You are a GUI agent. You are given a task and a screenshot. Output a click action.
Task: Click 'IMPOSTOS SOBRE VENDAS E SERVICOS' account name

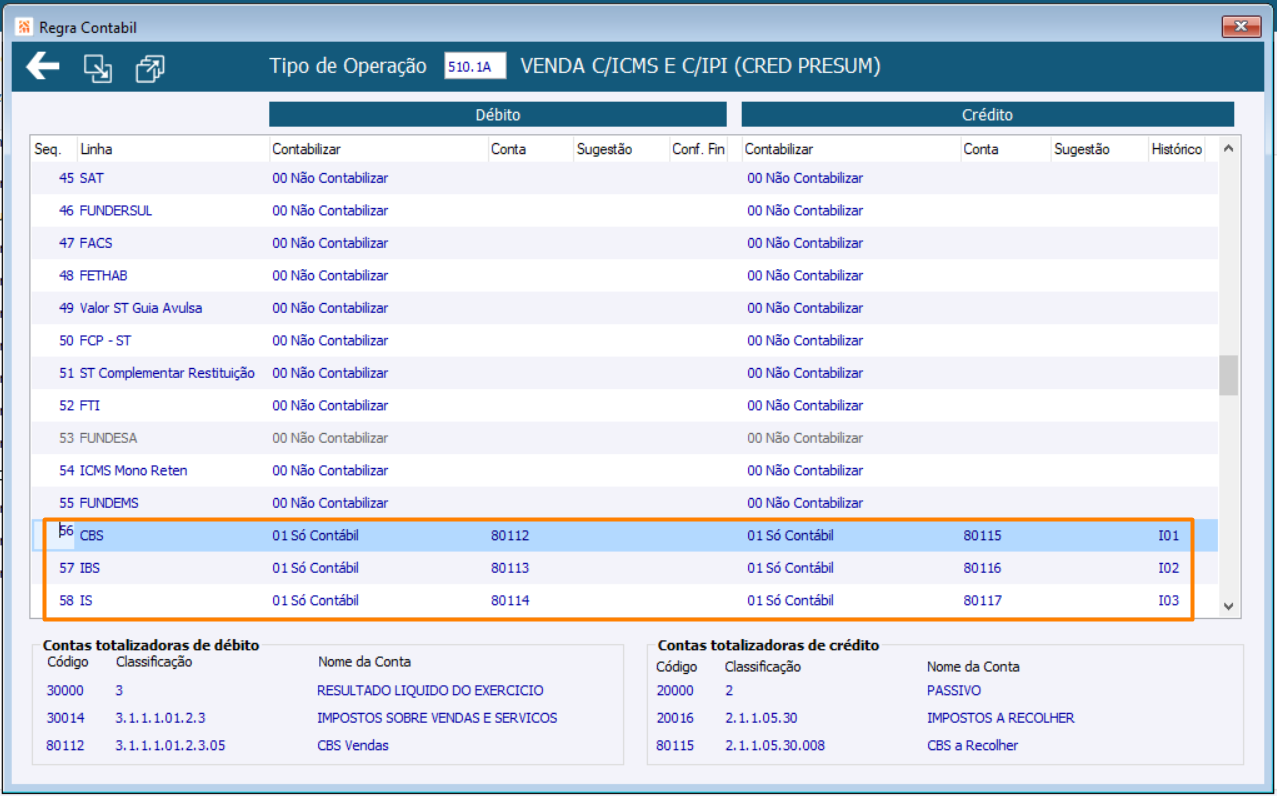pos(437,718)
